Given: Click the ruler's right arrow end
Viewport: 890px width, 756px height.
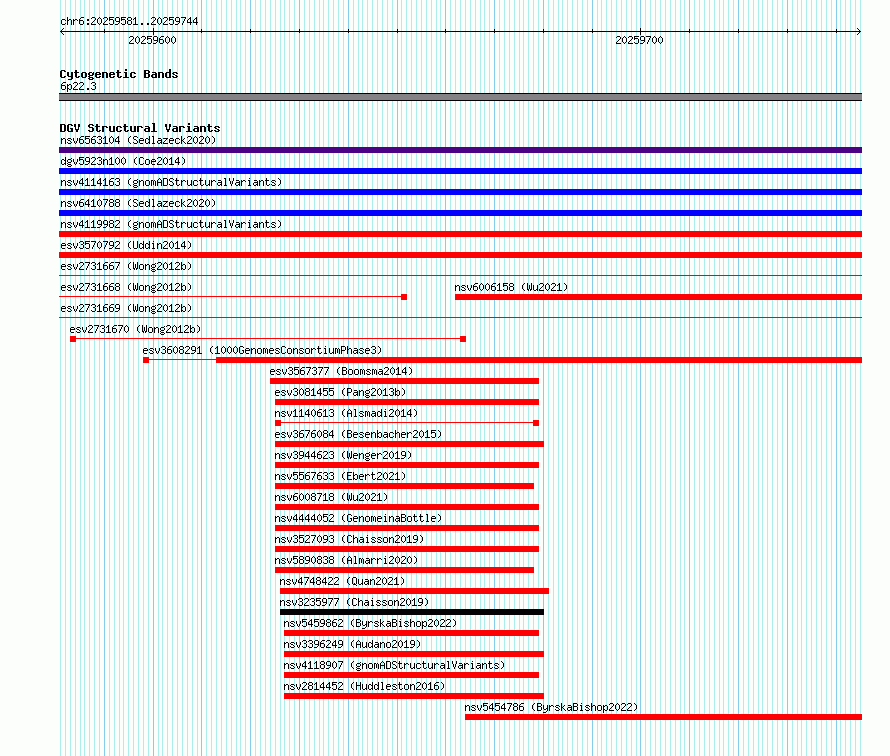Looking at the screenshot, I should click(x=859, y=32).
